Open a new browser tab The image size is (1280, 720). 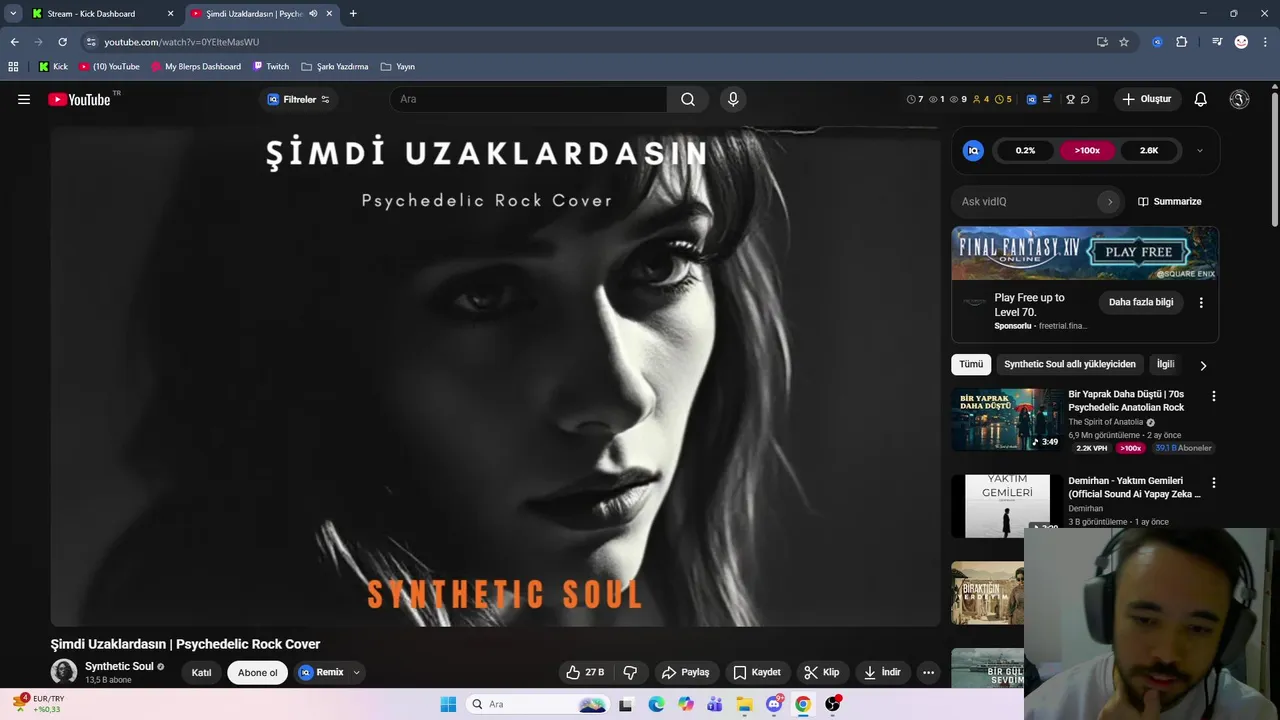353,14
